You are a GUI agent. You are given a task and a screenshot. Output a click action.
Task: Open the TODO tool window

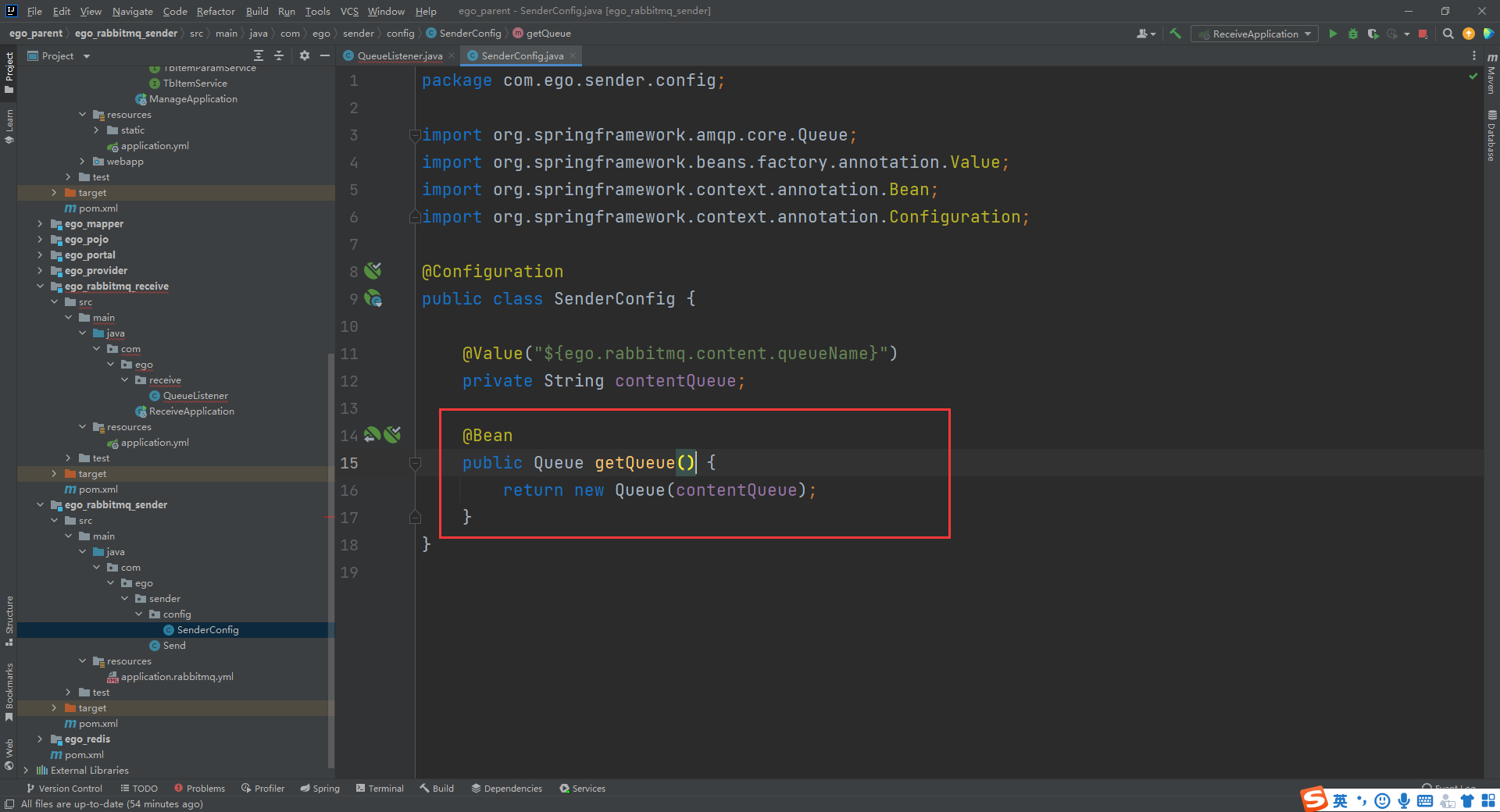coord(139,789)
